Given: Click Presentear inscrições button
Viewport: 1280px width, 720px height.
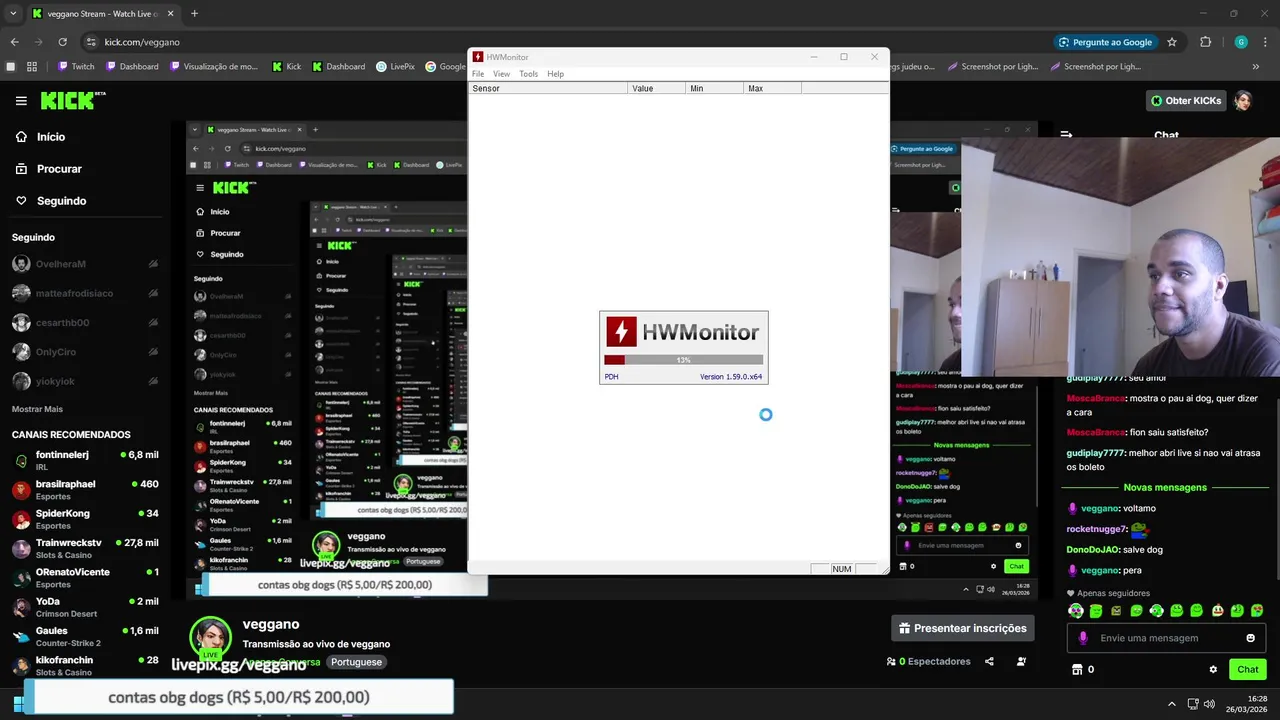Looking at the screenshot, I should click(x=962, y=628).
